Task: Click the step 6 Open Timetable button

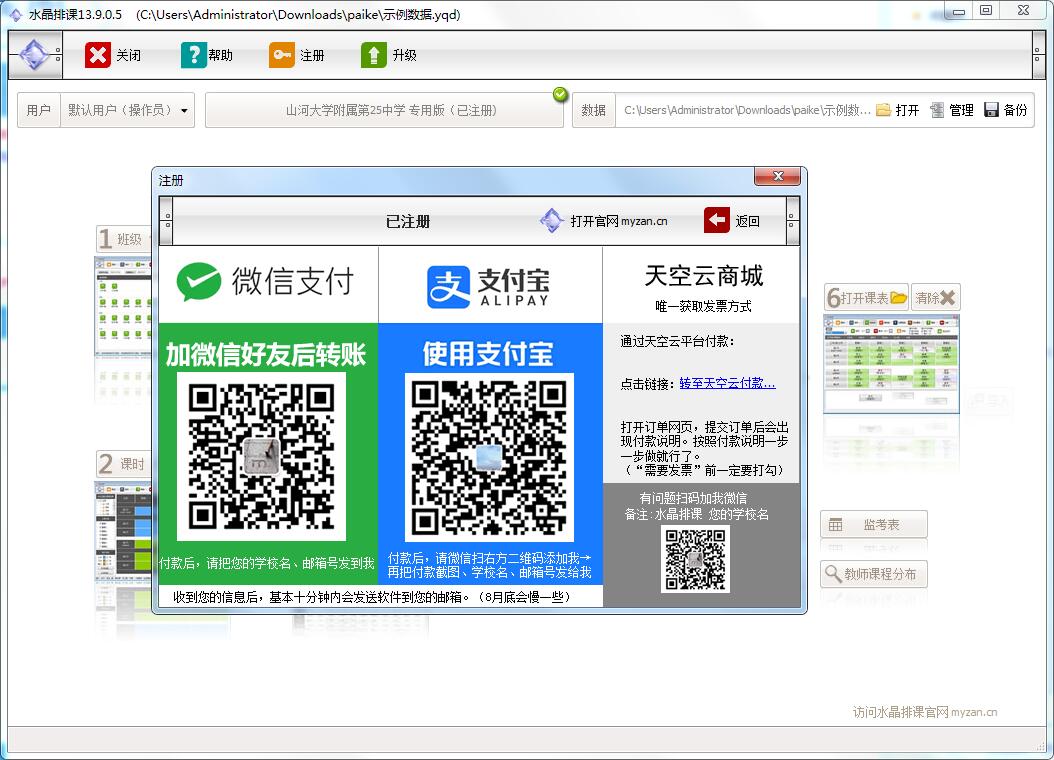Action: click(x=866, y=298)
